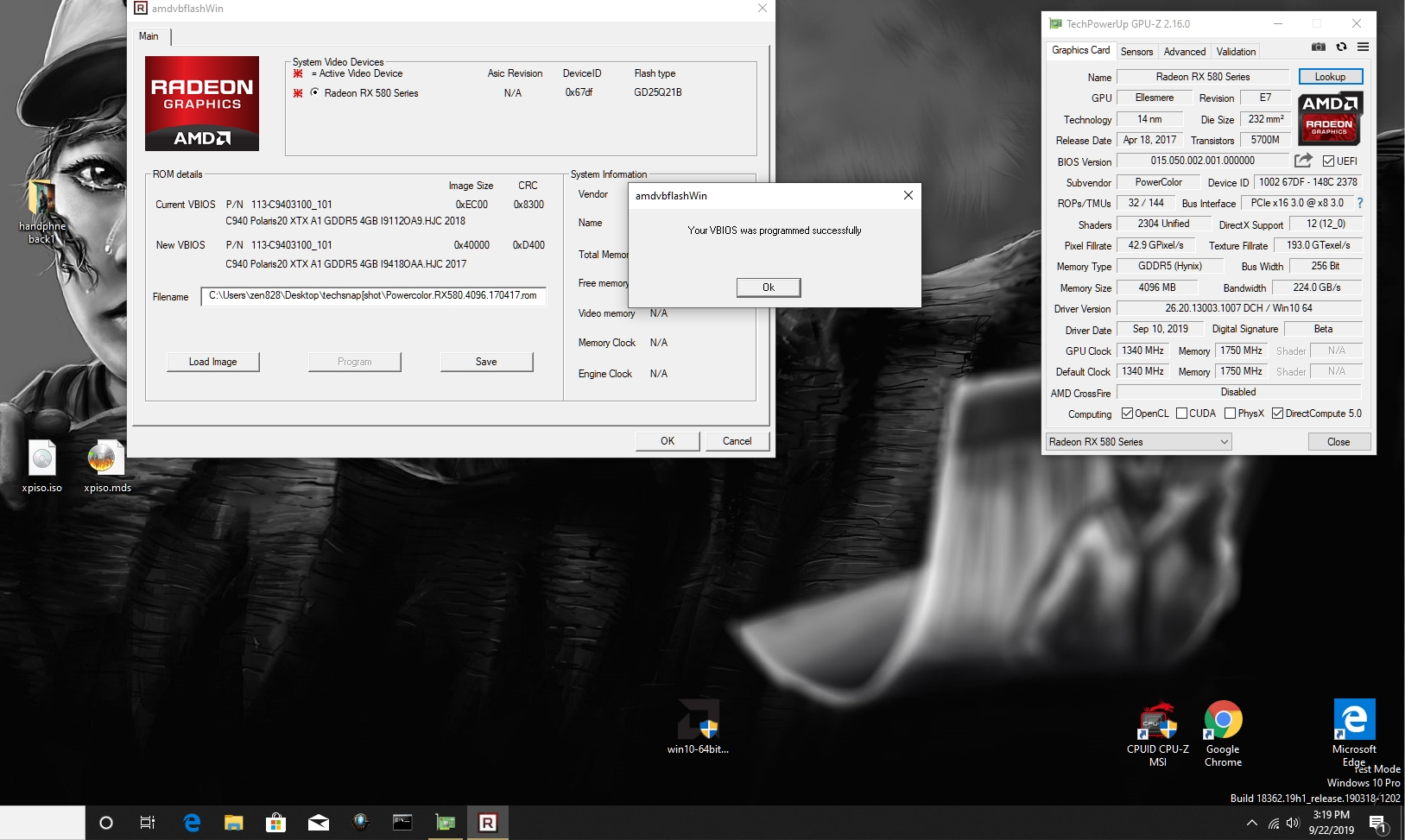Toggle the OpenCL checkbox

tap(1127, 414)
